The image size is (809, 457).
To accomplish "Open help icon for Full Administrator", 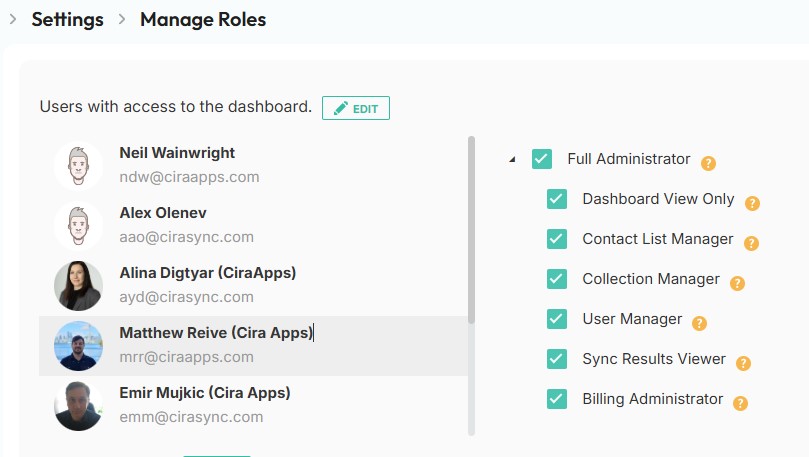I will coord(708,164).
